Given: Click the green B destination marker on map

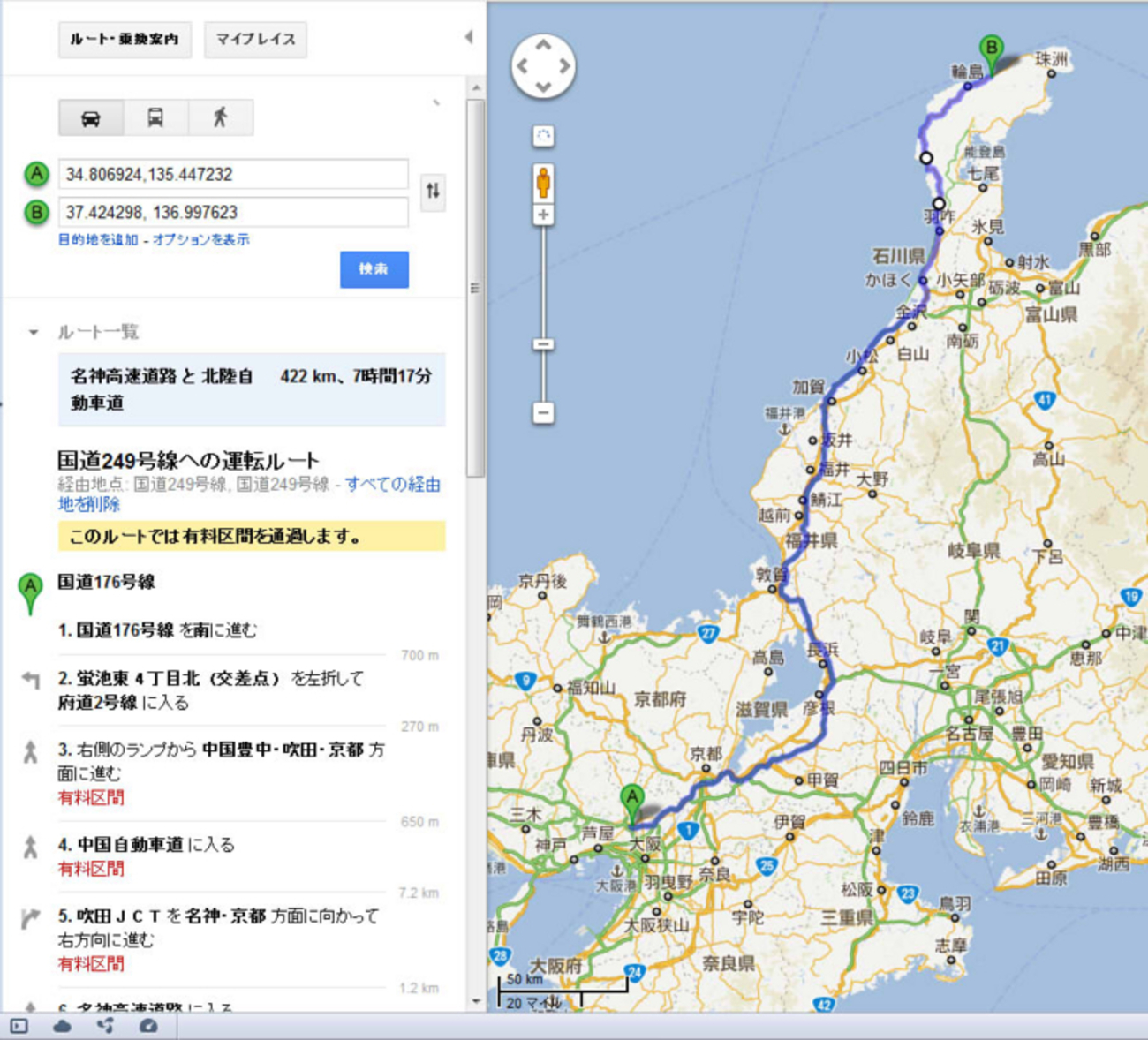Looking at the screenshot, I should (x=992, y=52).
